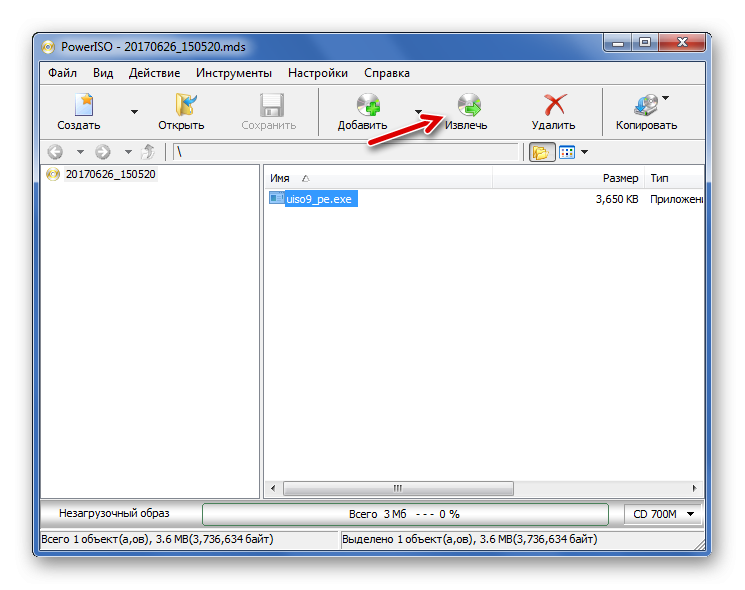Screen dimensions: 745x590
Task: Click the Удалить (Delete) red X icon
Action: (553, 104)
